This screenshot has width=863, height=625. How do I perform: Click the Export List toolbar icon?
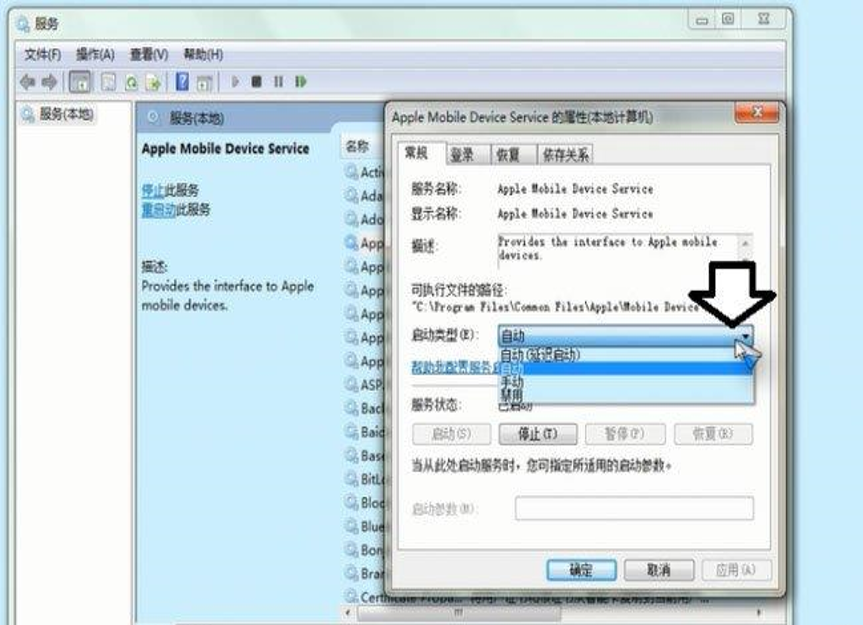pyautogui.click(x=154, y=83)
